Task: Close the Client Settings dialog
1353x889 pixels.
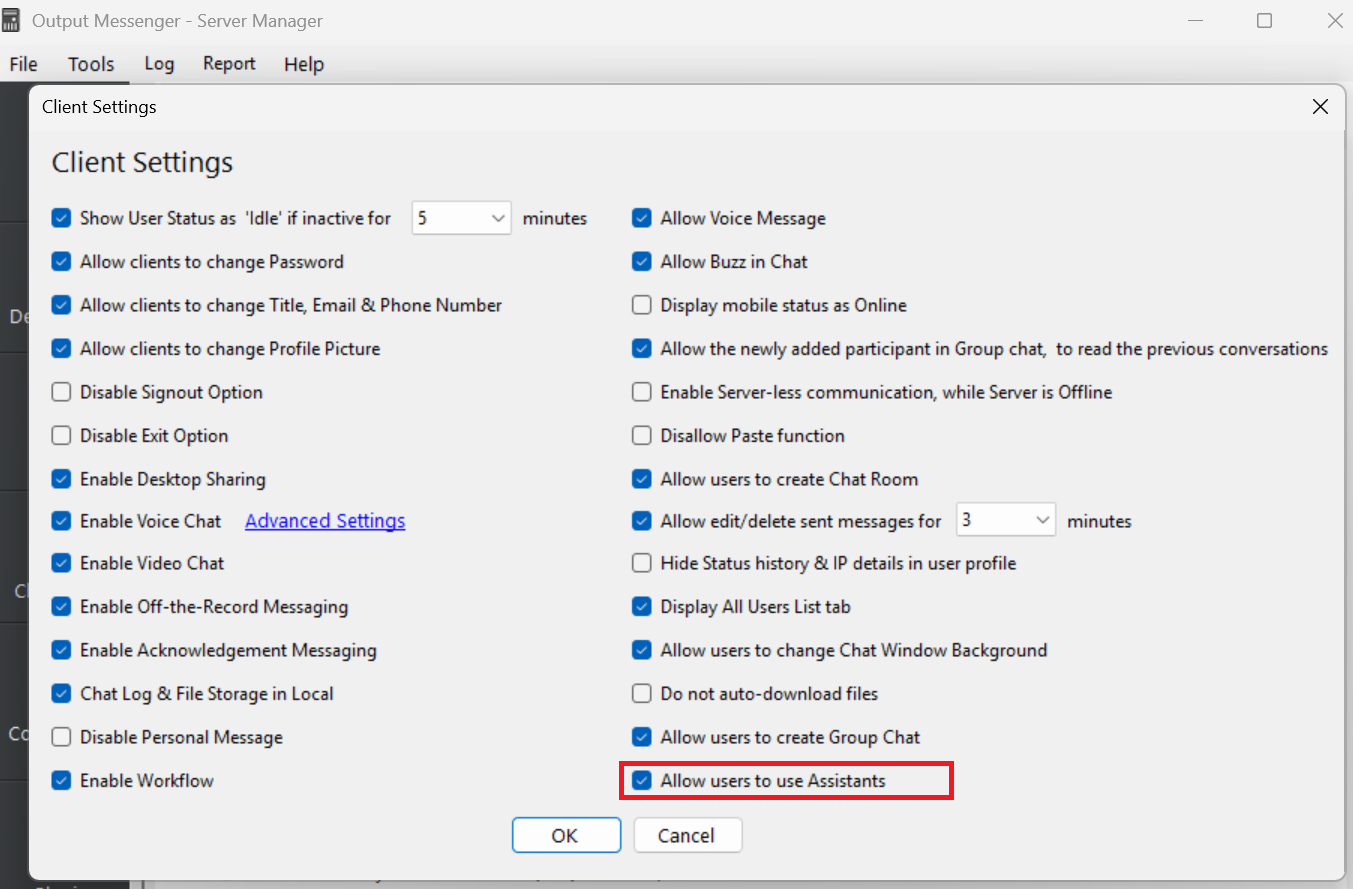Action: coord(1320,107)
